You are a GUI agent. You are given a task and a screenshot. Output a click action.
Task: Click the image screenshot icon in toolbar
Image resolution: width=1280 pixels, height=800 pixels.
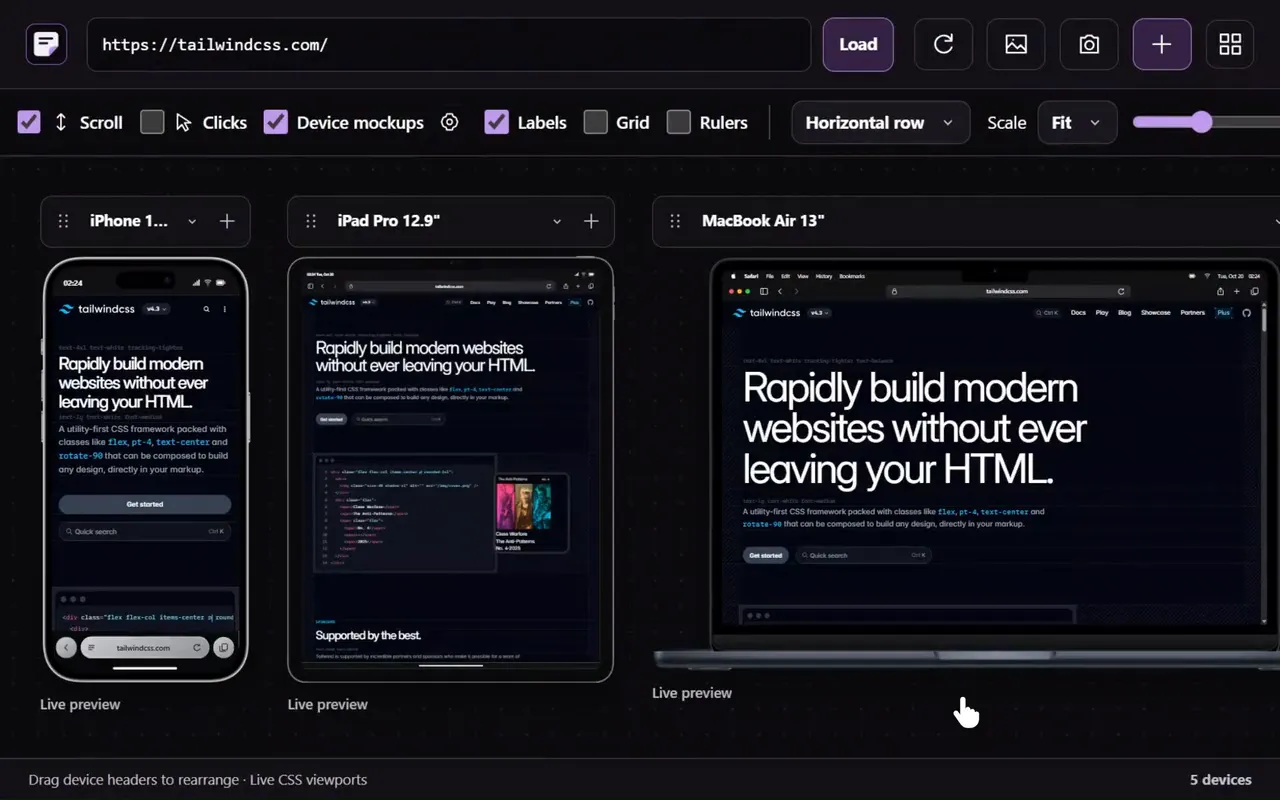(1016, 44)
